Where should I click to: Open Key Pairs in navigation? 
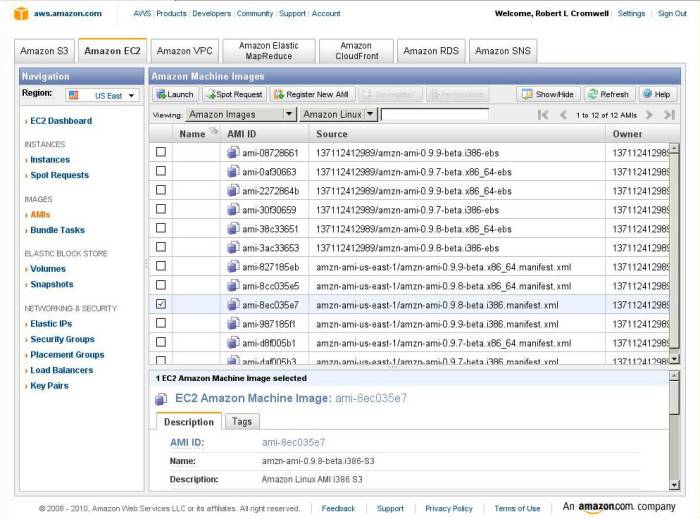(x=50, y=386)
